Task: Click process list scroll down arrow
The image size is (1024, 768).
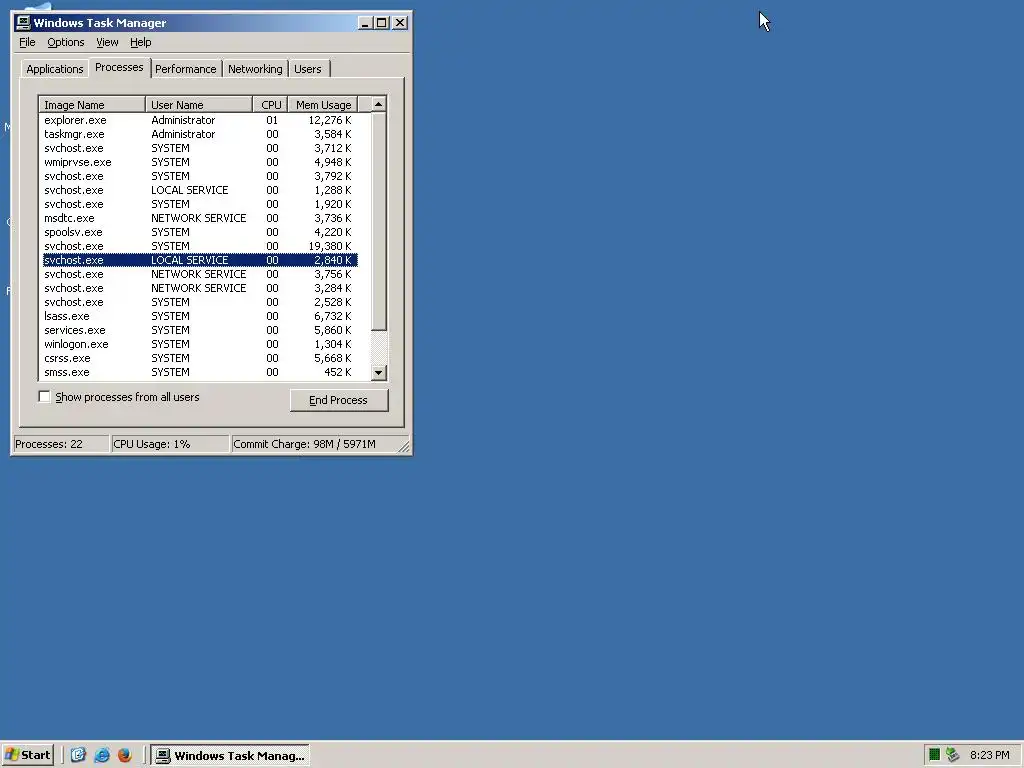Action: [379, 373]
